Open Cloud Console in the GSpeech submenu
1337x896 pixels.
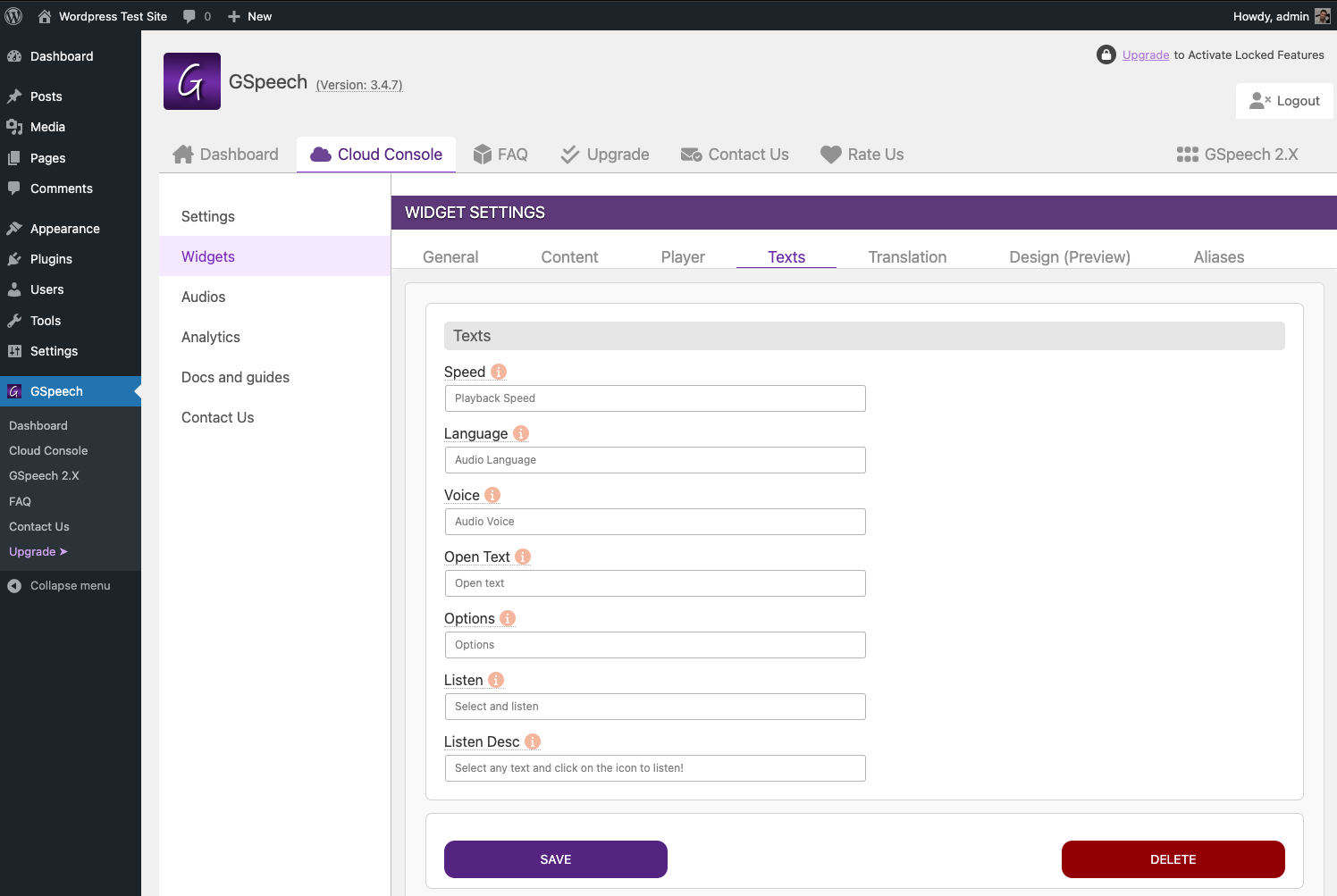click(x=48, y=451)
